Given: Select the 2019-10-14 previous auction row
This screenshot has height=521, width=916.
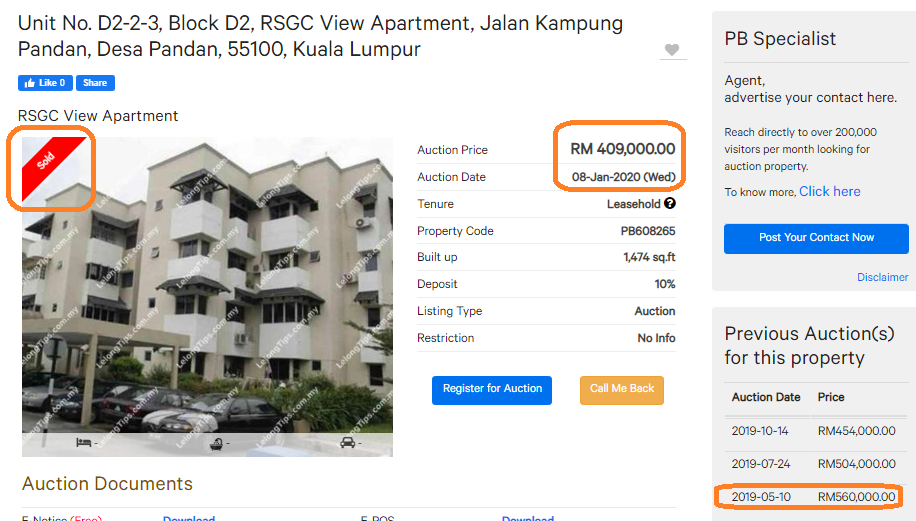Looking at the screenshot, I should (816, 431).
